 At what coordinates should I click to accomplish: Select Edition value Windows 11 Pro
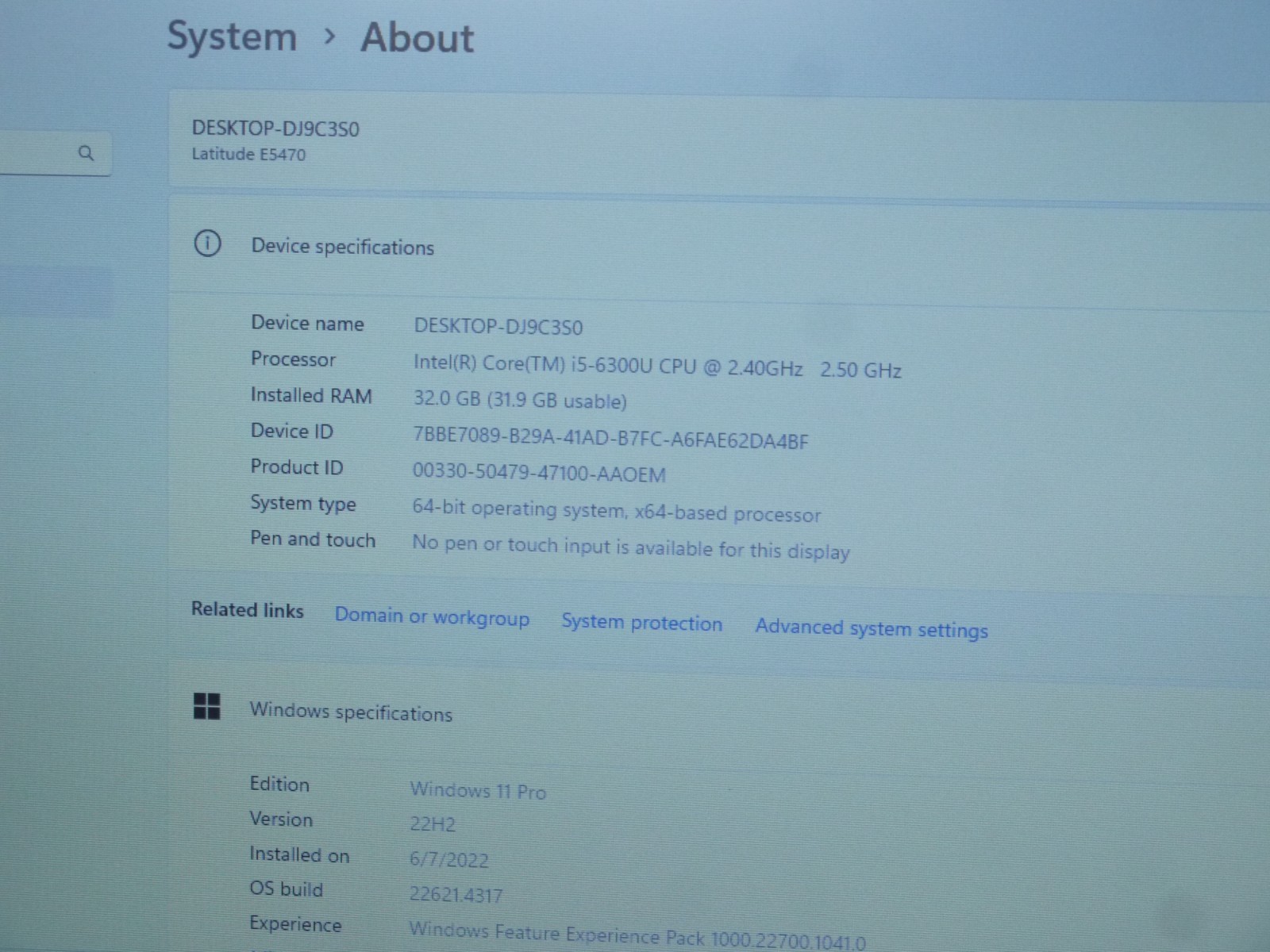coord(478,790)
